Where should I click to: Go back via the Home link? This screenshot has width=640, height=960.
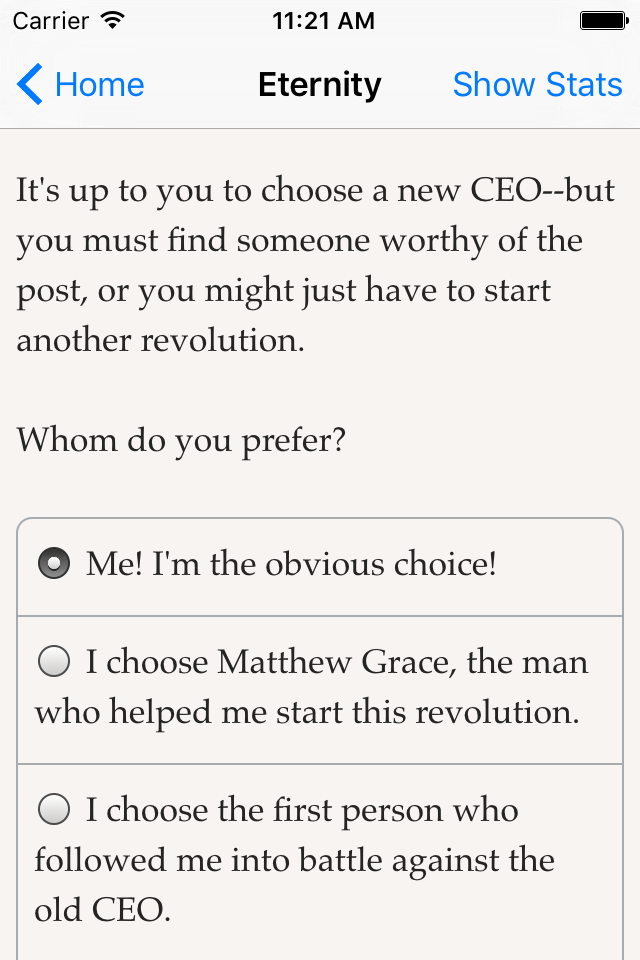(99, 85)
